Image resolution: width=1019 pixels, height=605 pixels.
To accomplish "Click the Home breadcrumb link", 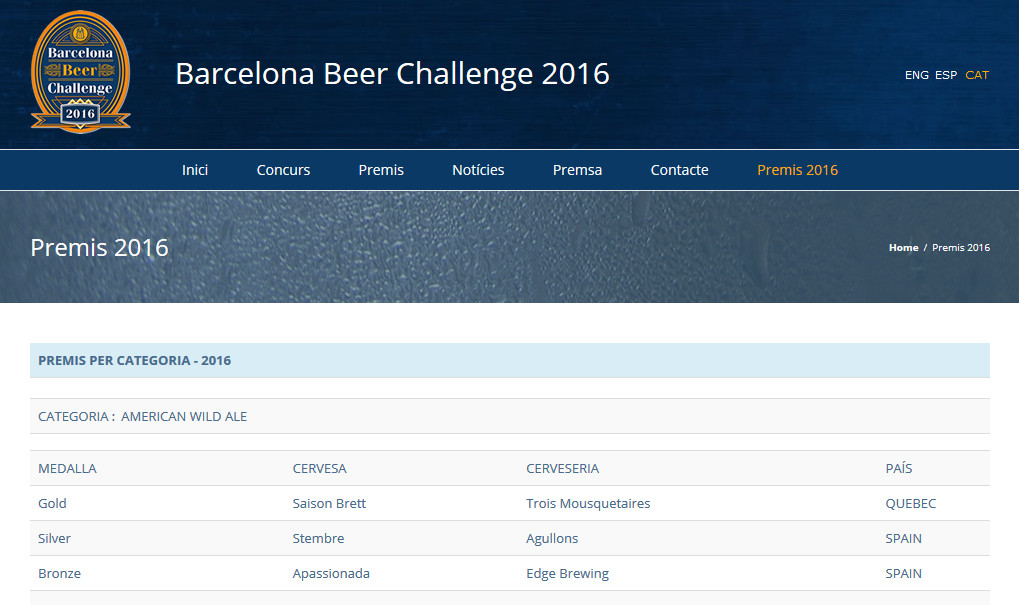I will point(903,248).
